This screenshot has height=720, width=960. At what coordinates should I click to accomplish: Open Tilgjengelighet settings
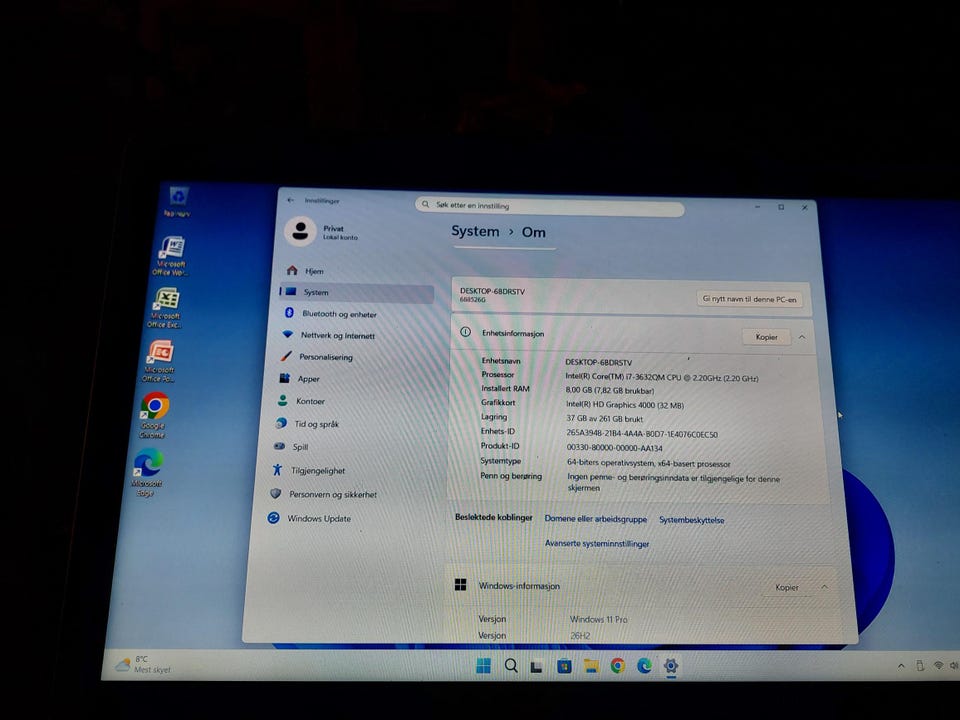[345, 470]
